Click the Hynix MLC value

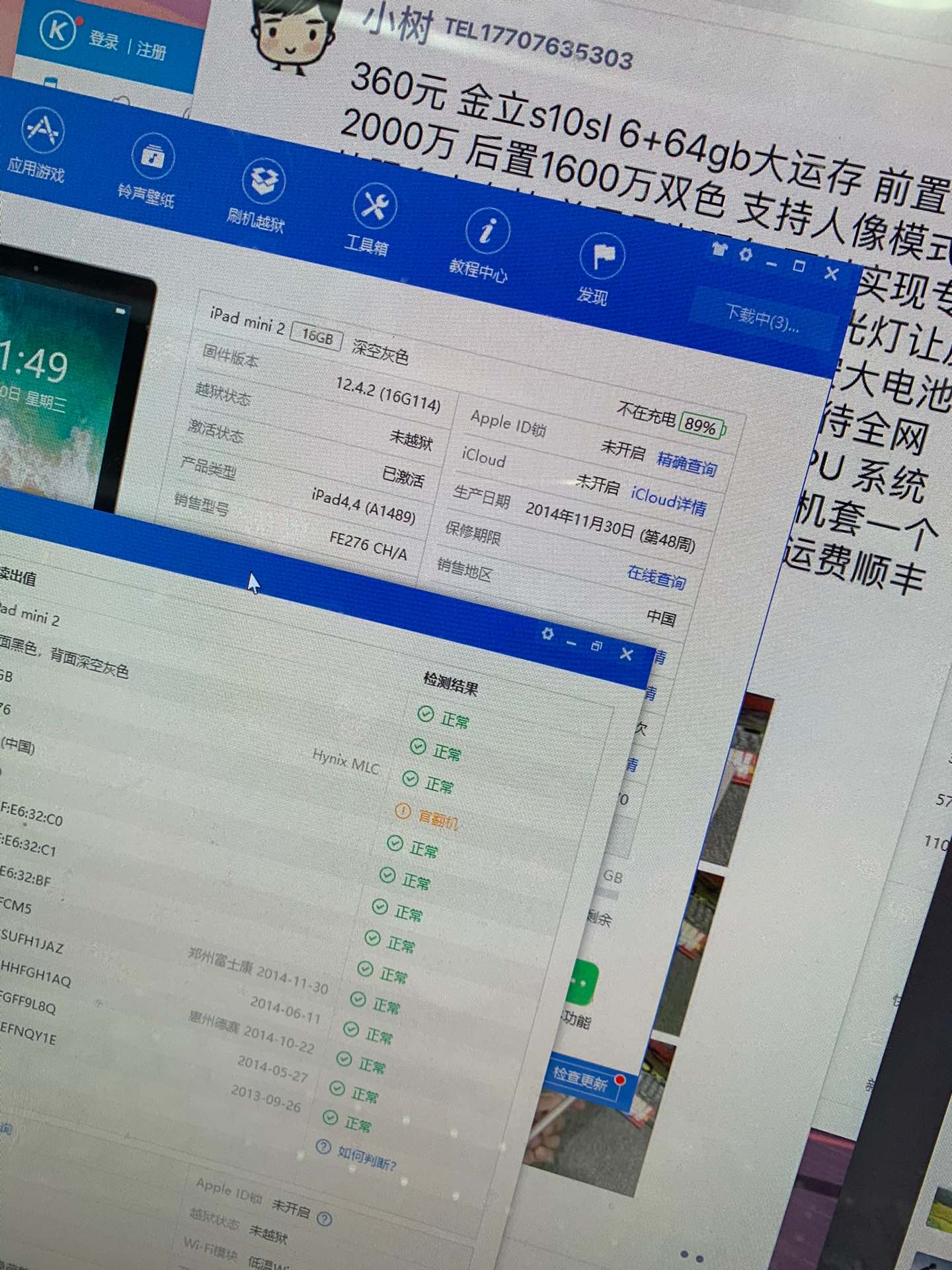tap(346, 761)
